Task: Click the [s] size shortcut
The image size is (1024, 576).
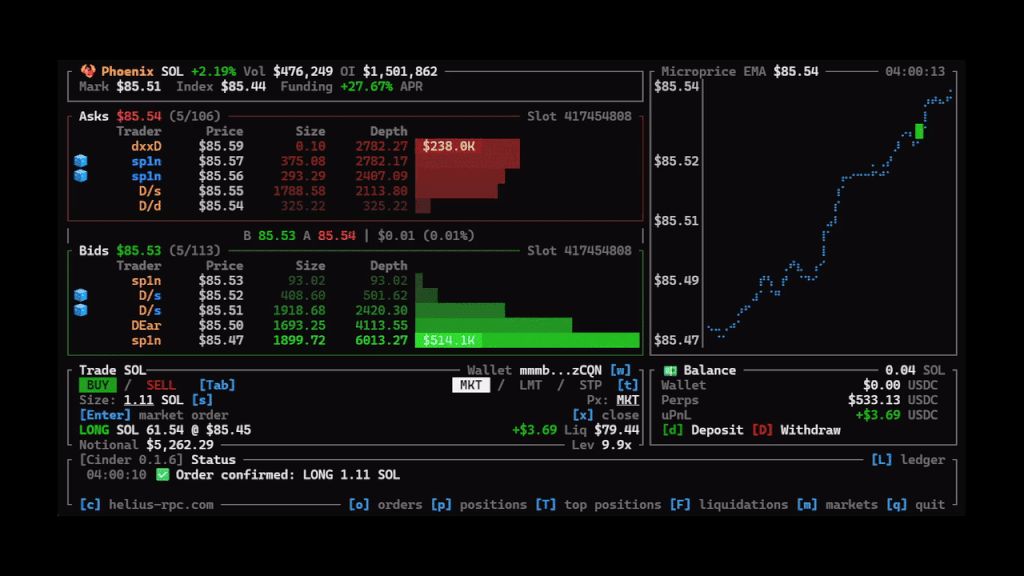Action: (202, 400)
